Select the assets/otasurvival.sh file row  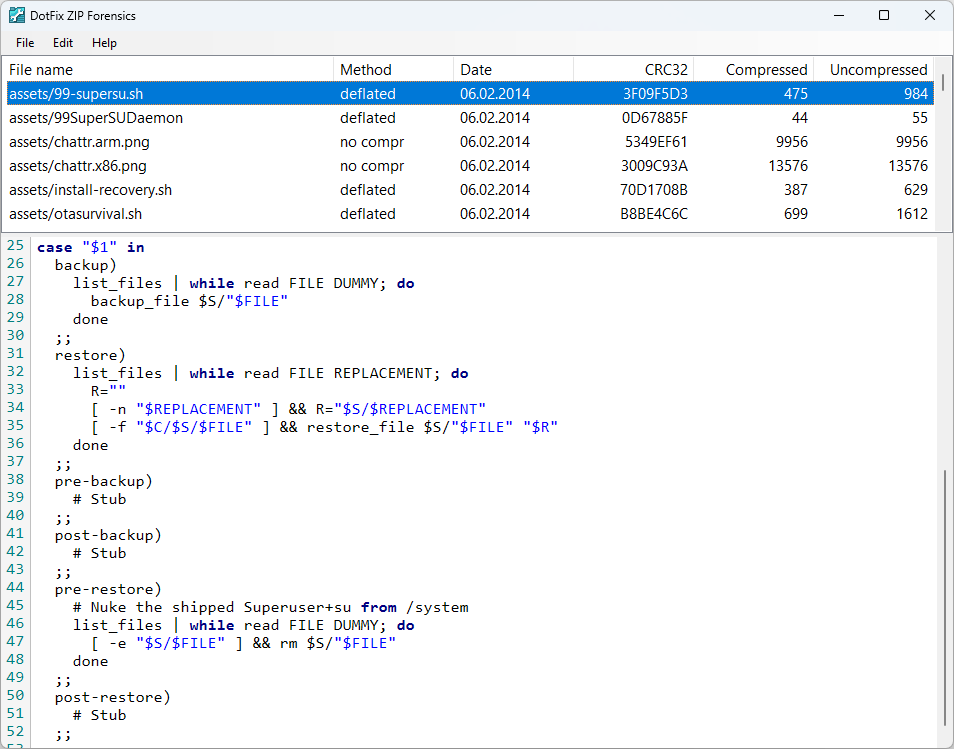[470, 214]
